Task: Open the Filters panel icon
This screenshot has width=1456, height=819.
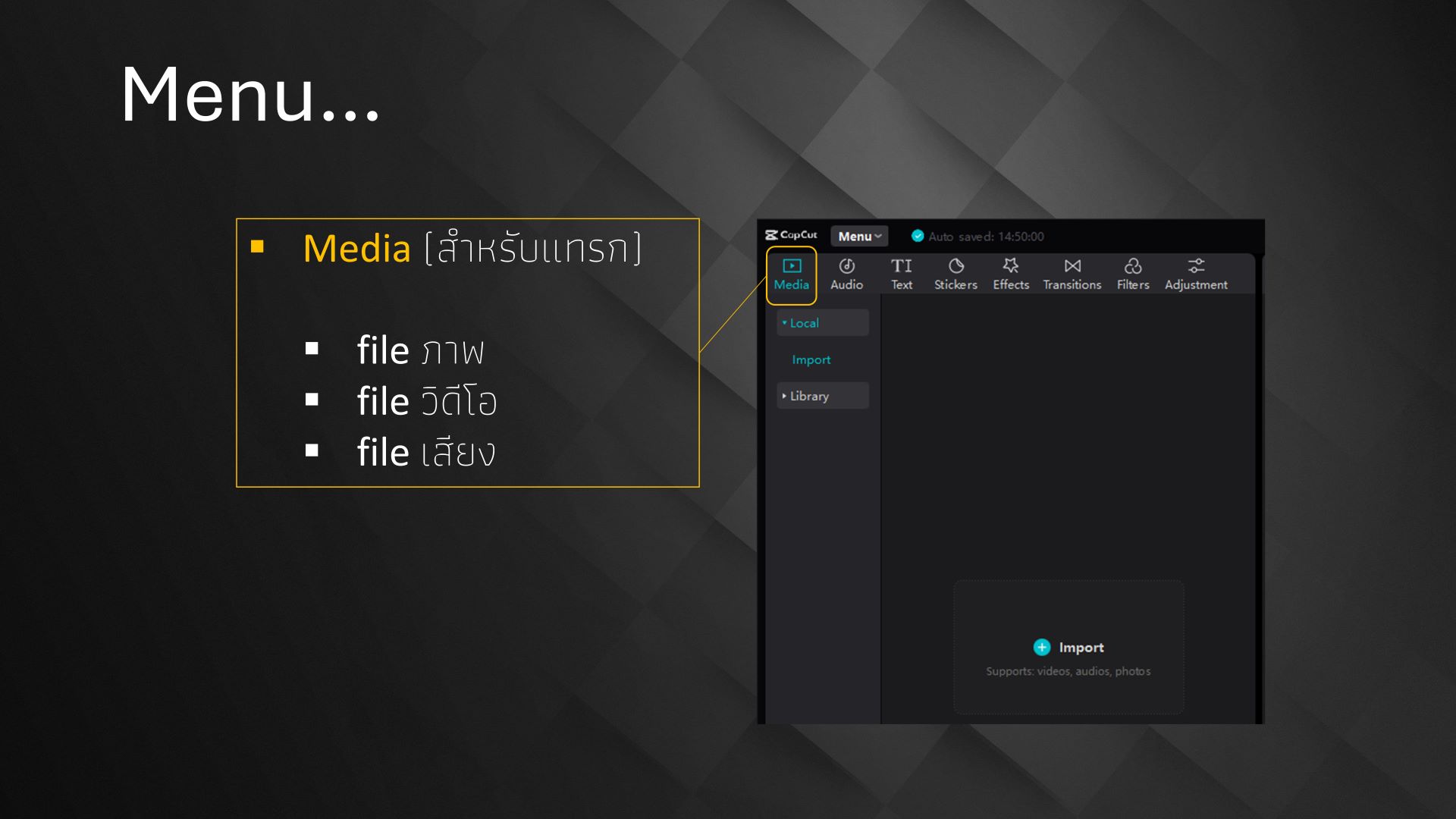Action: point(1132,266)
